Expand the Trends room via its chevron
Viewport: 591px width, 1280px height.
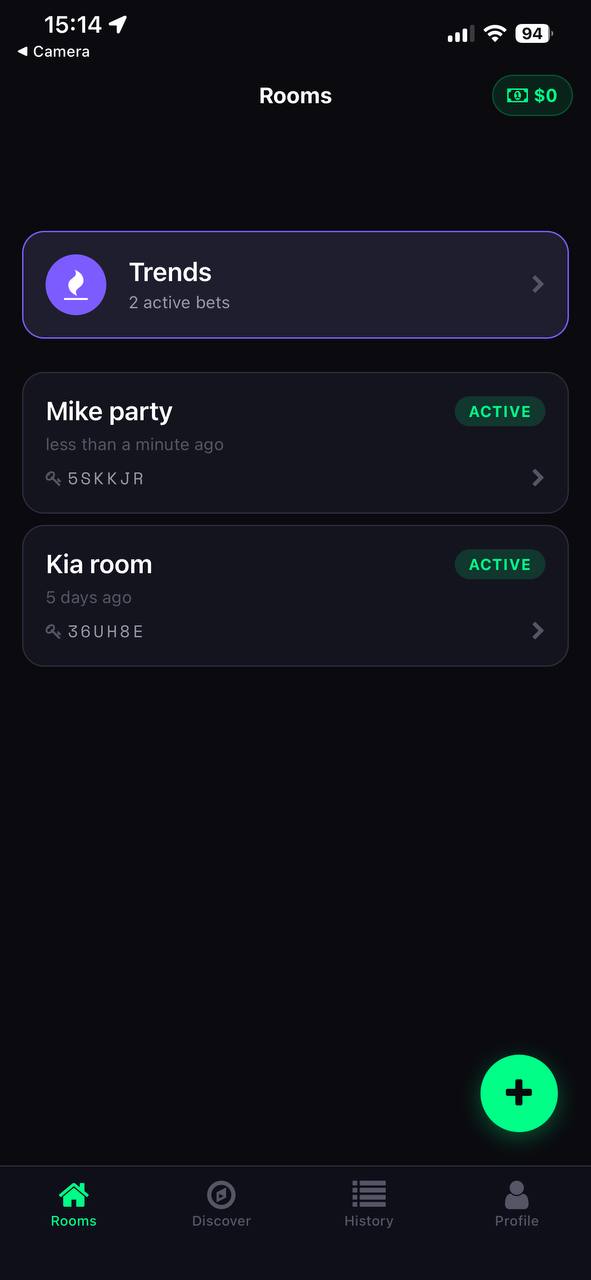(x=537, y=284)
